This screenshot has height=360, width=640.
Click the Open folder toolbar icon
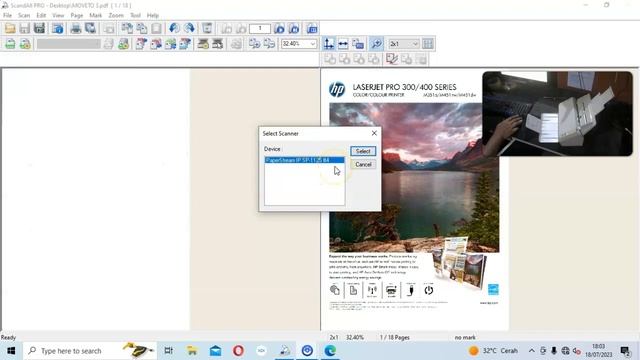click(10, 28)
